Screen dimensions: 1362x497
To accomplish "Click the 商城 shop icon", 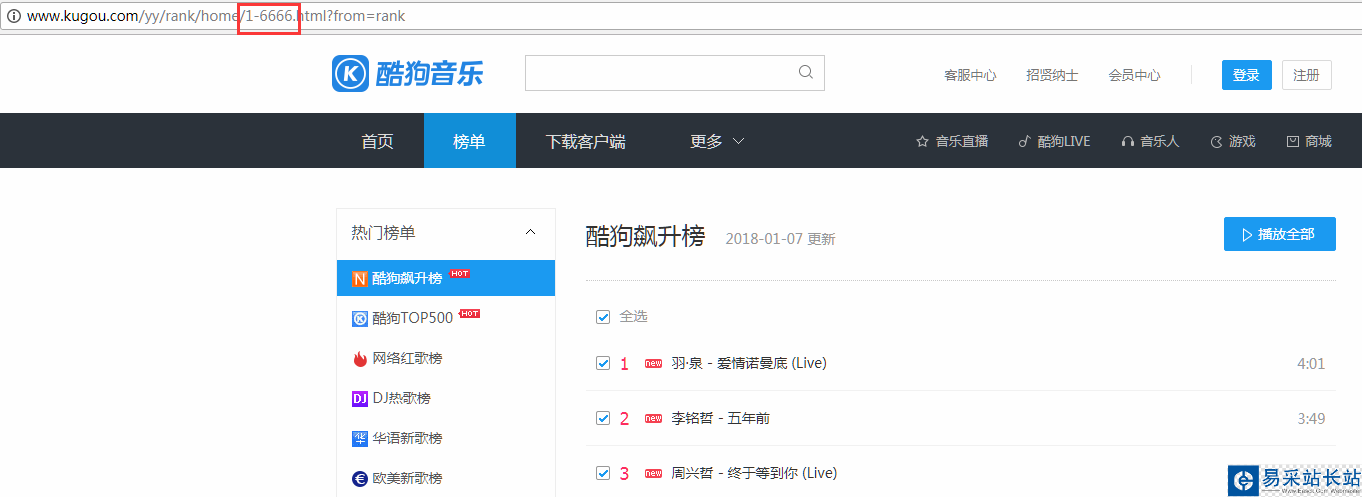I will pyautogui.click(x=1292, y=141).
